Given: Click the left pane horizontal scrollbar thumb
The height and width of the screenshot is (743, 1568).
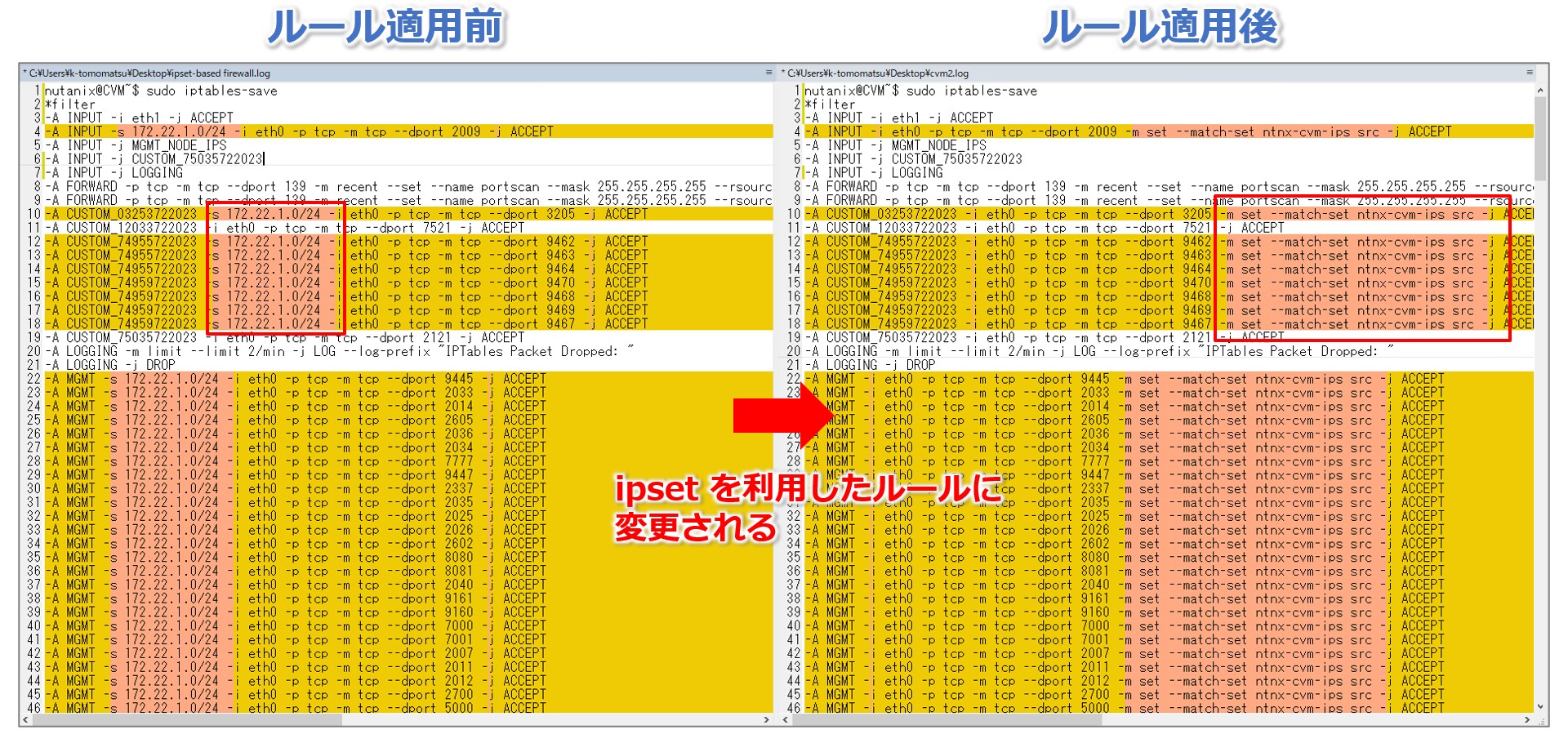Looking at the screenshot, I should tap(187, 720).
